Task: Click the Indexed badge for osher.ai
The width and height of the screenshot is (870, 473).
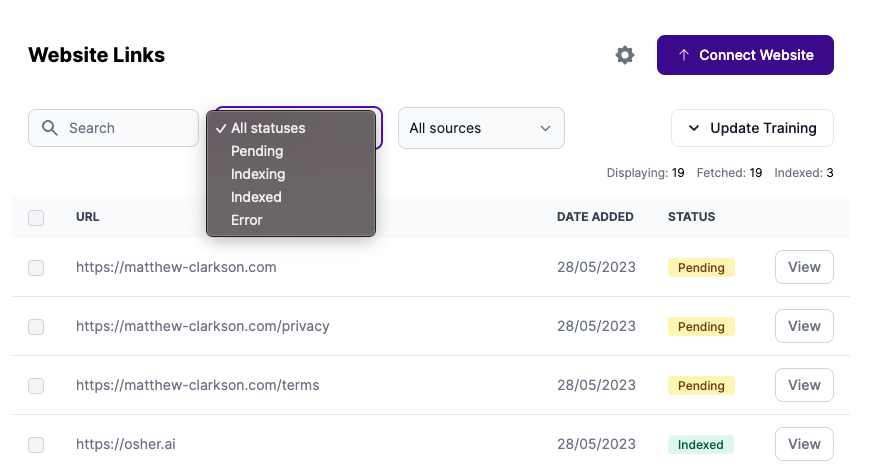Action: pos(701,445)
